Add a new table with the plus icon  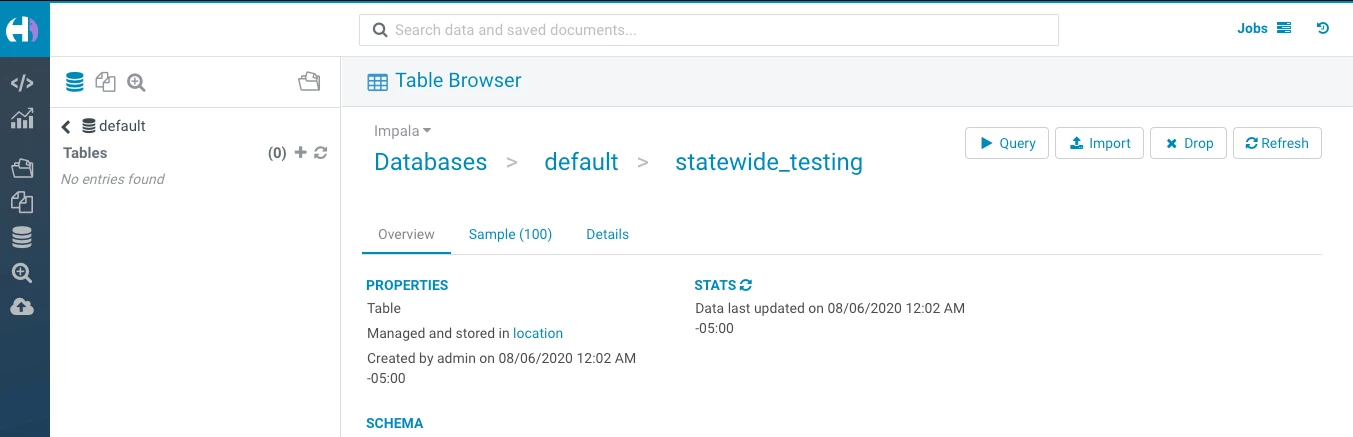coord(300,153)
